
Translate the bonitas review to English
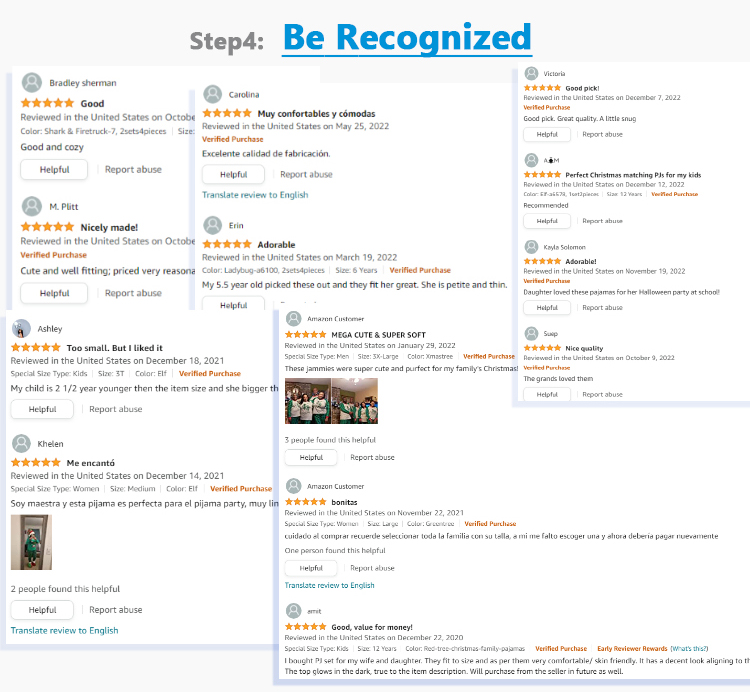[330, 585]
